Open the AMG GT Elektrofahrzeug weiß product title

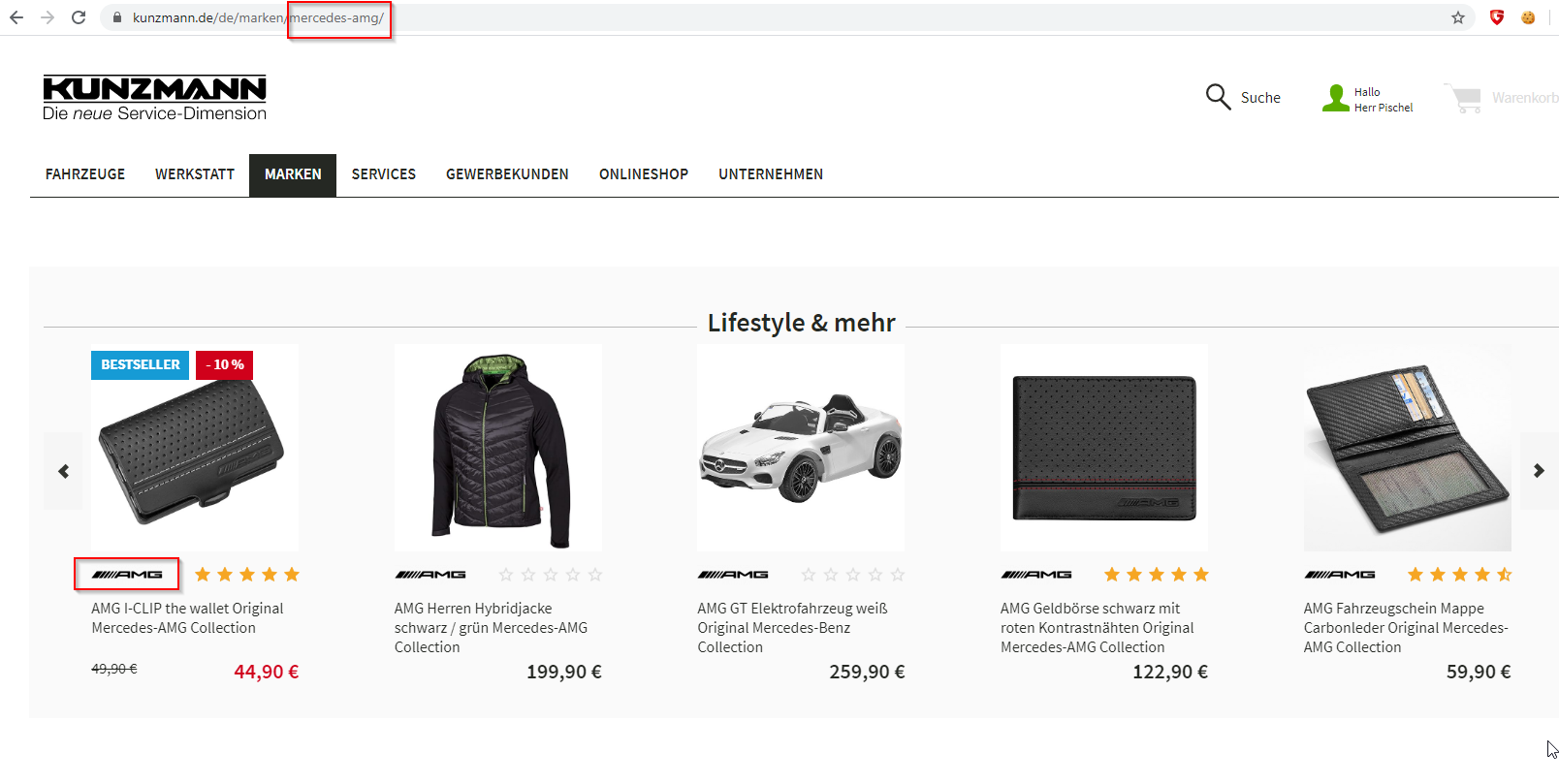[x=792, y=628]
